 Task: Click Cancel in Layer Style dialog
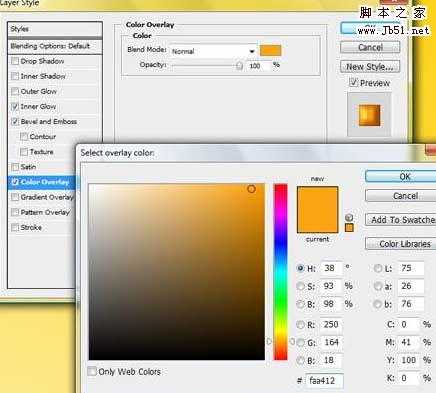[x=370, y=47]
